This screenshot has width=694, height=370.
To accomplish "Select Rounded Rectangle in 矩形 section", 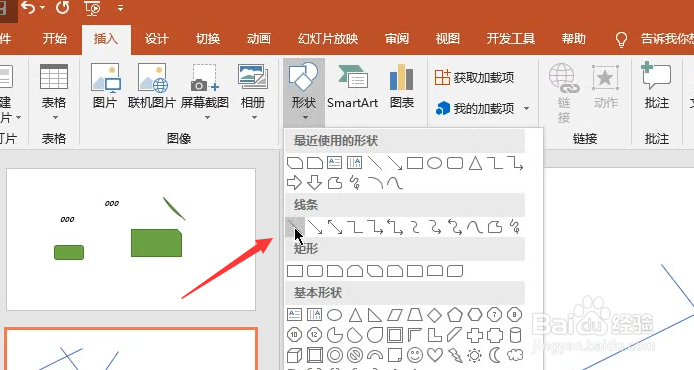I will (315, 271).
